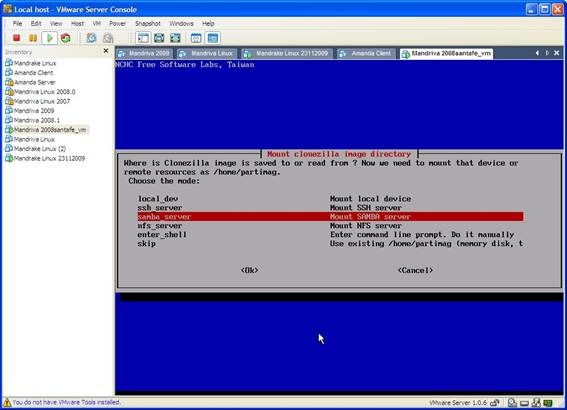
Task: Maximize the VMware Server Console window
Action: 545,9
